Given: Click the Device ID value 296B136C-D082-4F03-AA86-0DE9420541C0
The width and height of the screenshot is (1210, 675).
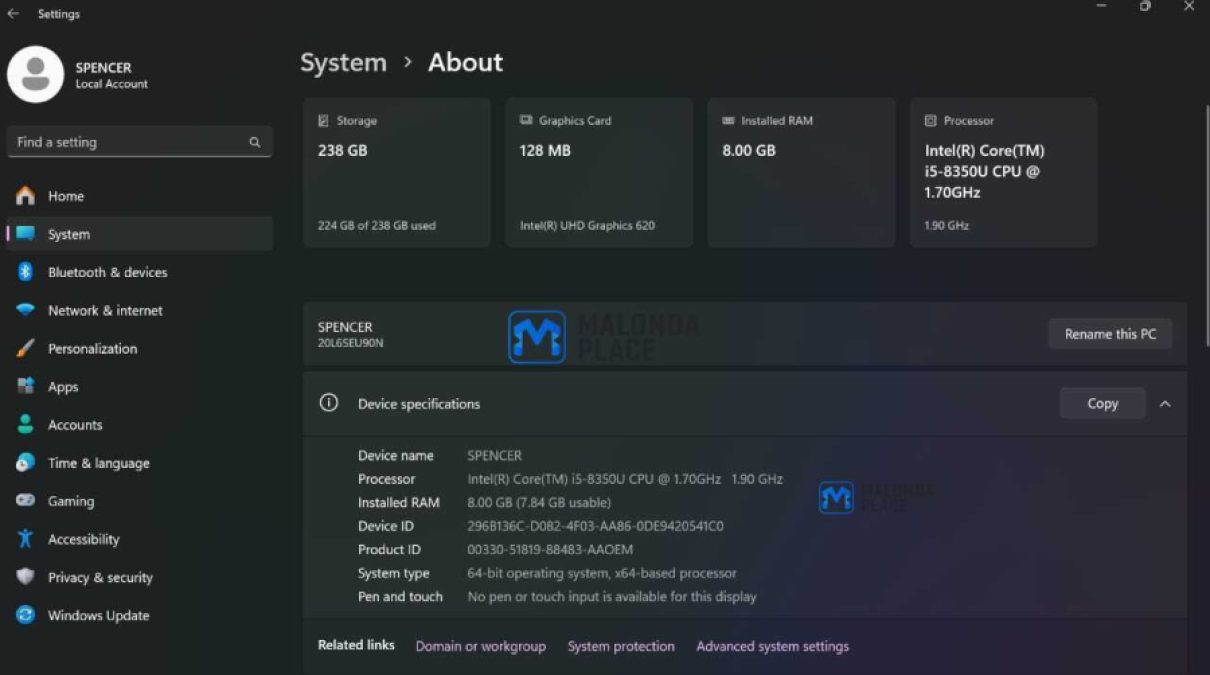Looking at the screenshot, I should pyautogui.click(x=595, y=526).
